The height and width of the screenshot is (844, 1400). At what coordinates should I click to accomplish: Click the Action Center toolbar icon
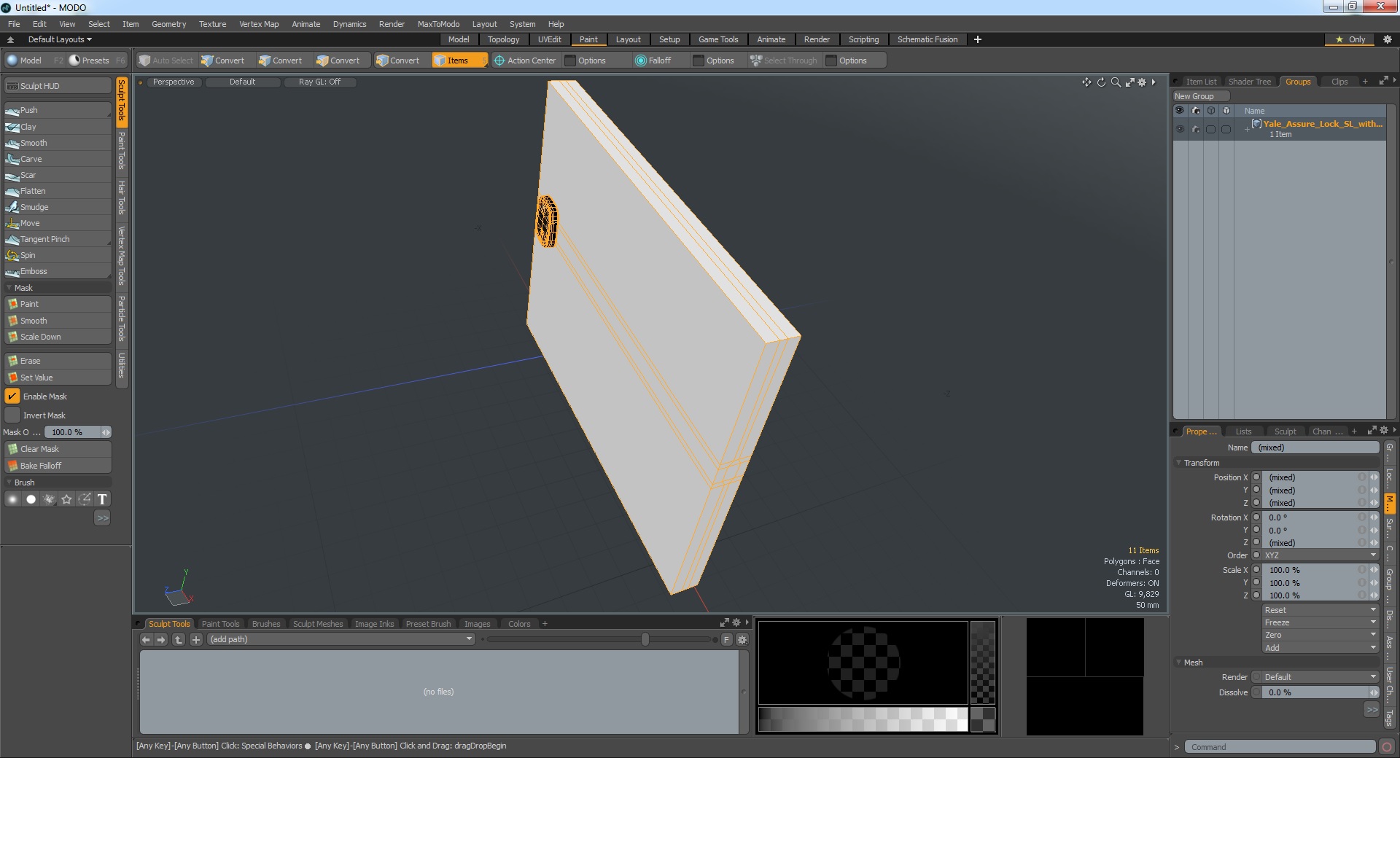[x=500, y=60]
